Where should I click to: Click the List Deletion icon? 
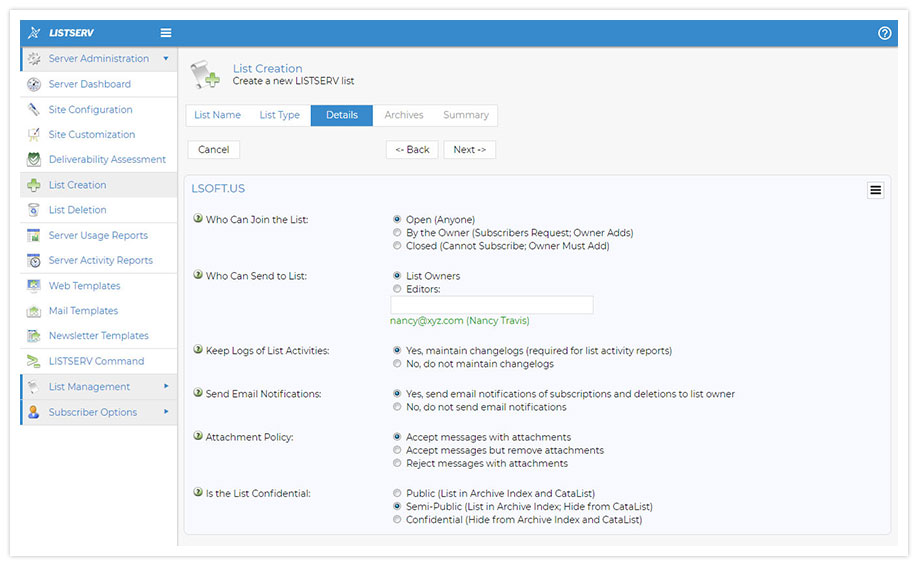[x=34, y=210]
